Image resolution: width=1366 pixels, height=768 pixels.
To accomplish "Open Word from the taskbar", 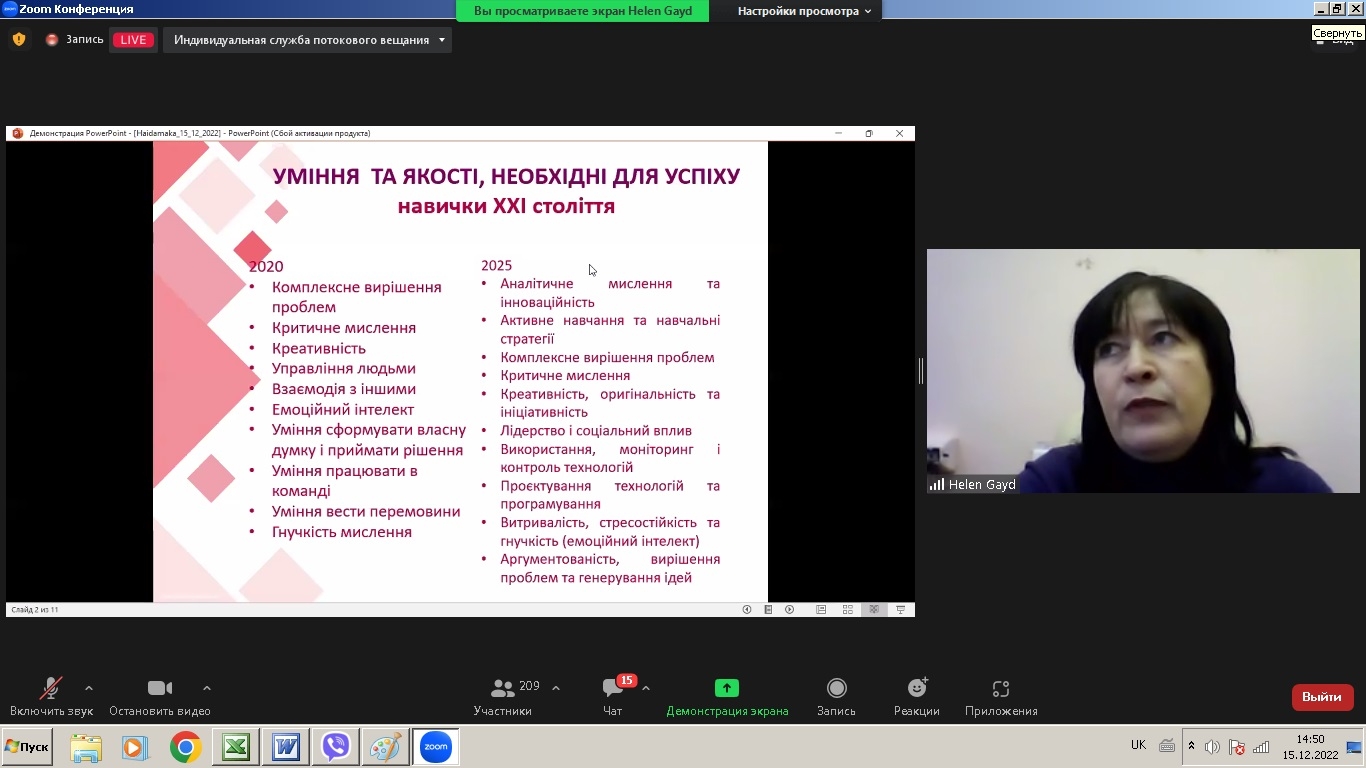I will tap(286, 747).
